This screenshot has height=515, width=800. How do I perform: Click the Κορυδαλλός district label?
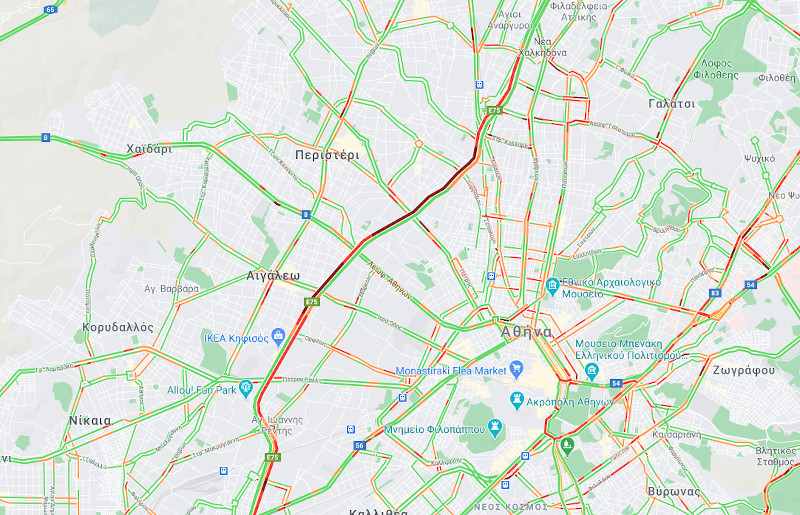118,327
